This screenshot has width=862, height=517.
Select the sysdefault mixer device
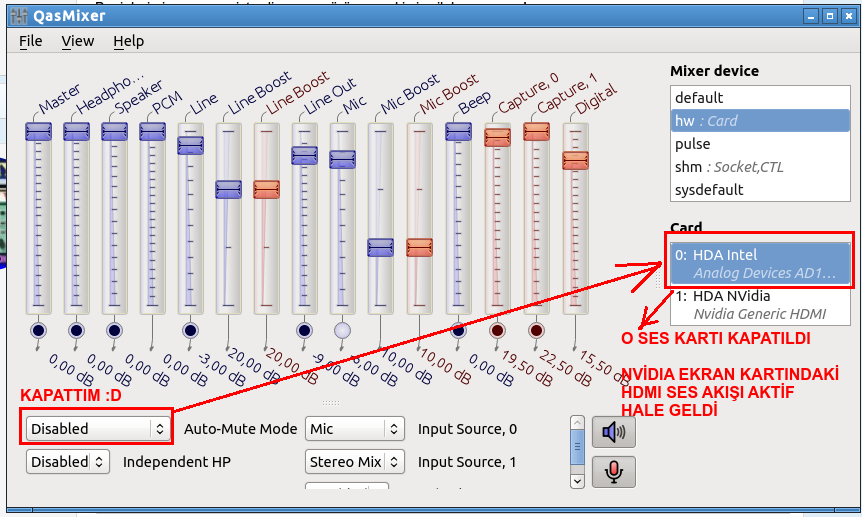pyautogui.click(x=760, y=190)
